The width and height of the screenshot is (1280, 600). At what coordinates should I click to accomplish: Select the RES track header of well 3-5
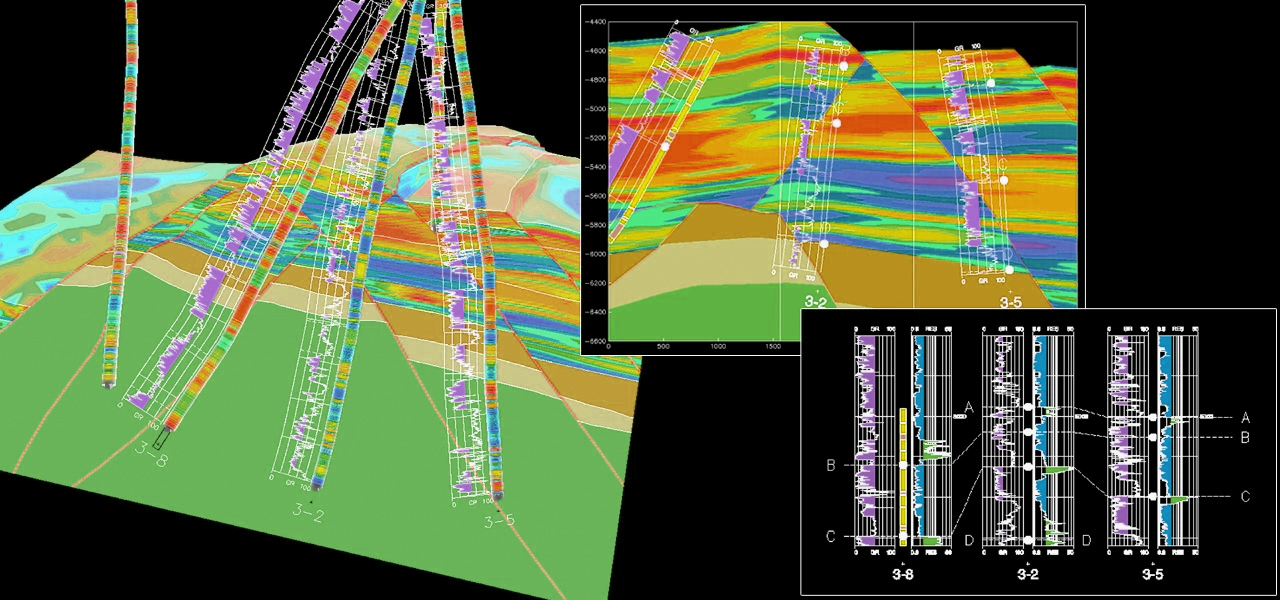[x=1177, y=327]
